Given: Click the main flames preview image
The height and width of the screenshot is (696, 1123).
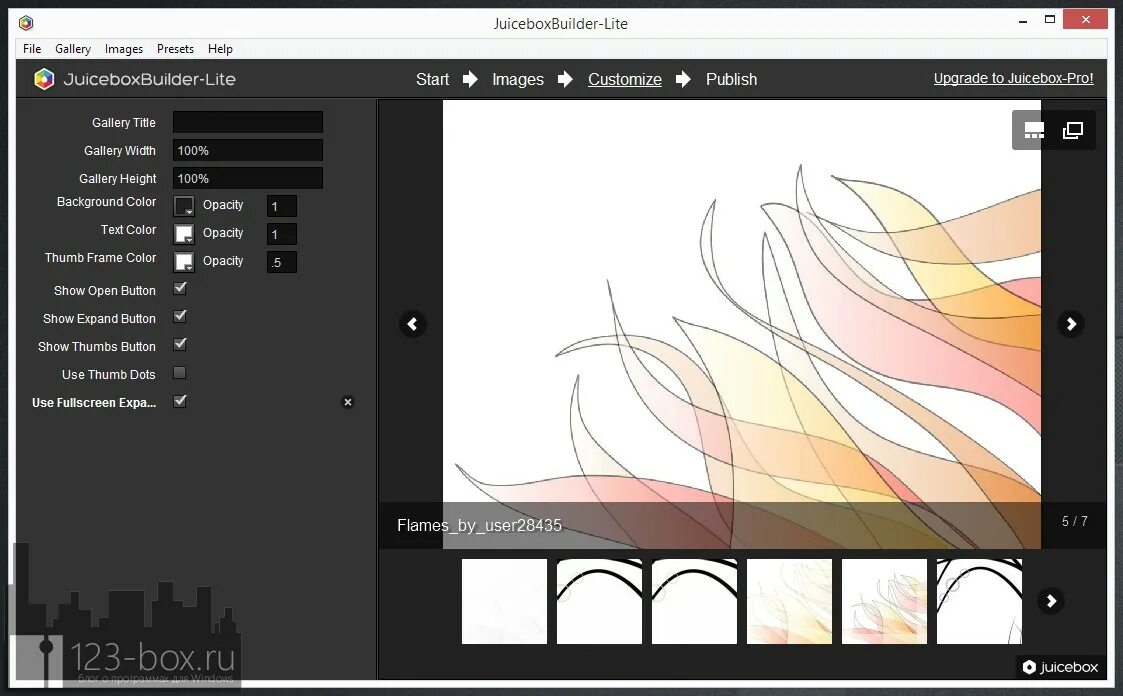Looking at the screenshot, I should coord(741,324).
